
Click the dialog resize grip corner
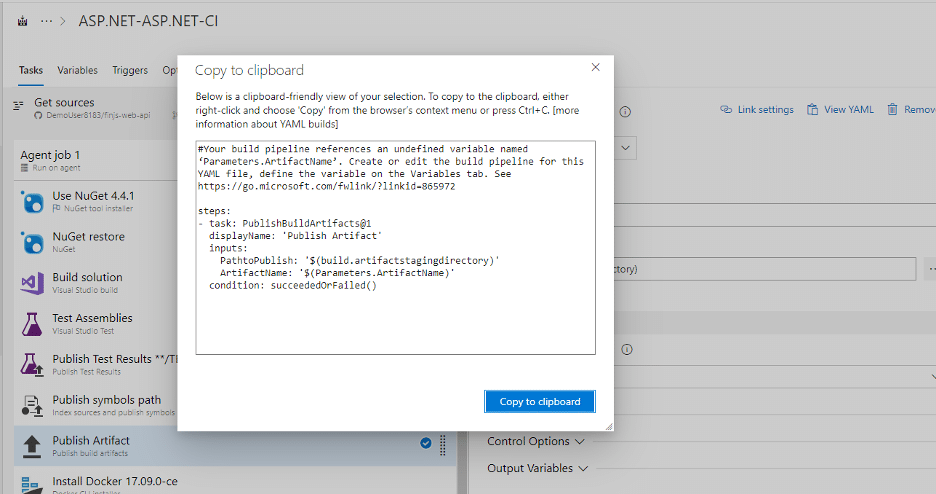609,427
